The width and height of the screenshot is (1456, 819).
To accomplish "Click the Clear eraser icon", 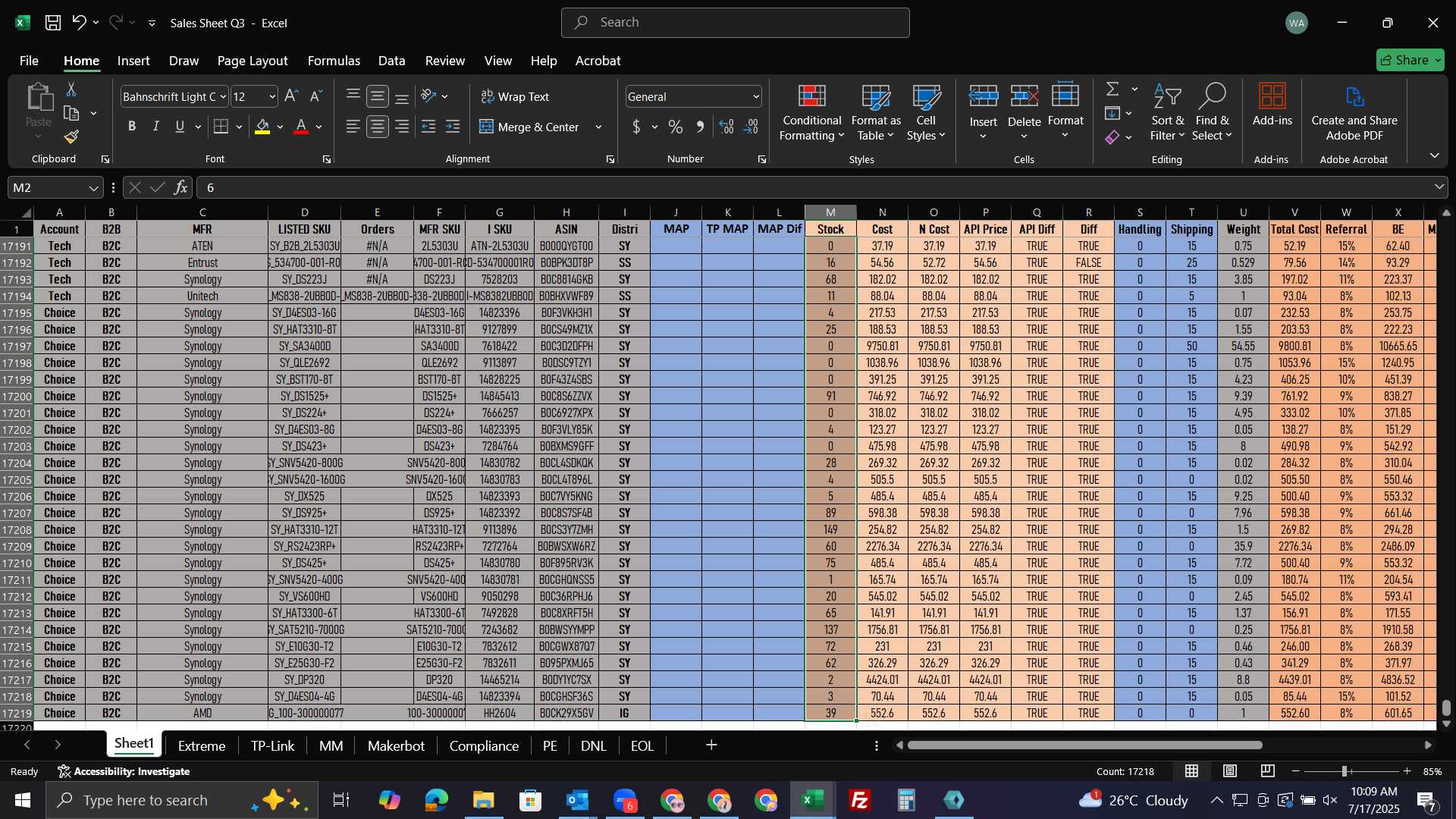I will pos(1112,137).
